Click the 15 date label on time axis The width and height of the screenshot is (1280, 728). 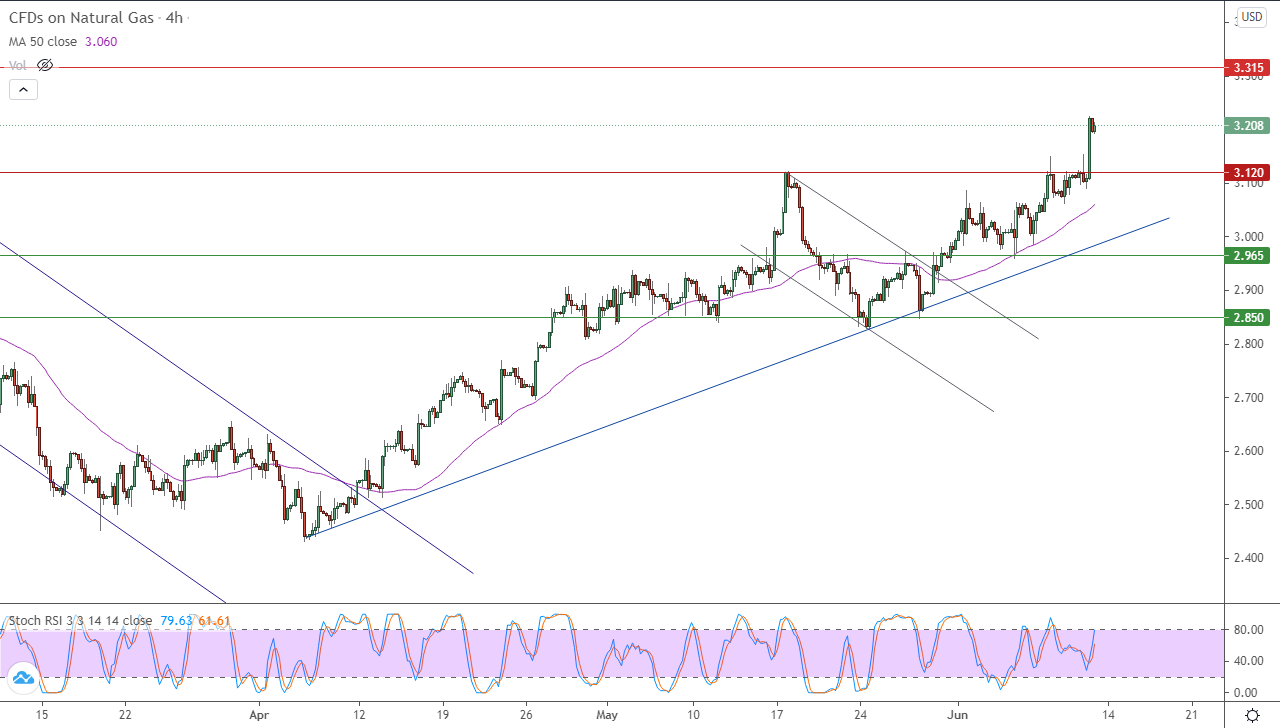tap(41, 715)
